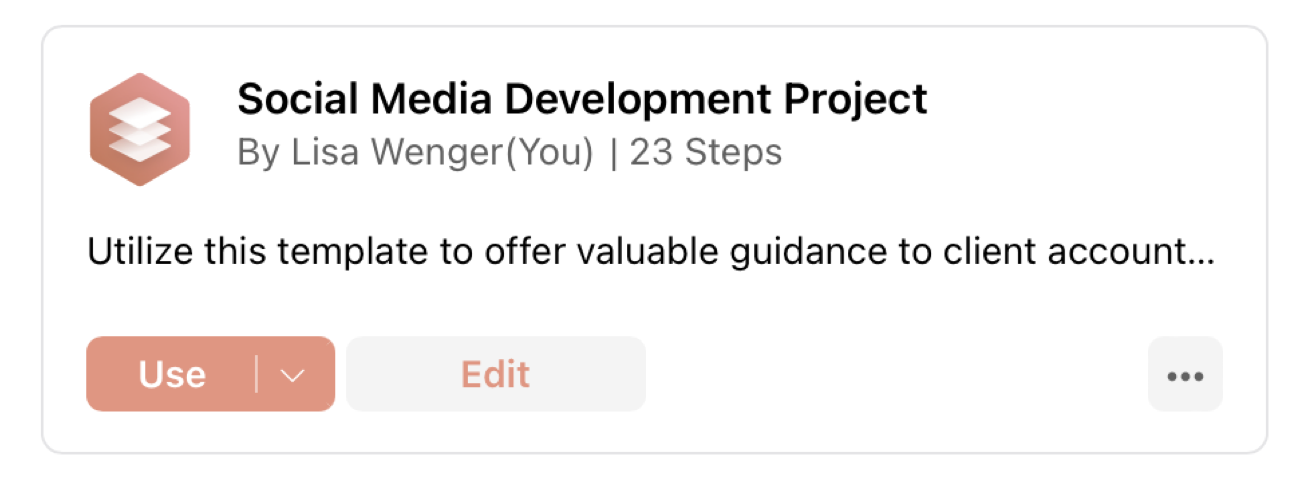The height and width of the screenshot is (482, 1308).
Task: Click the Edit button
Action: (496, 374)
